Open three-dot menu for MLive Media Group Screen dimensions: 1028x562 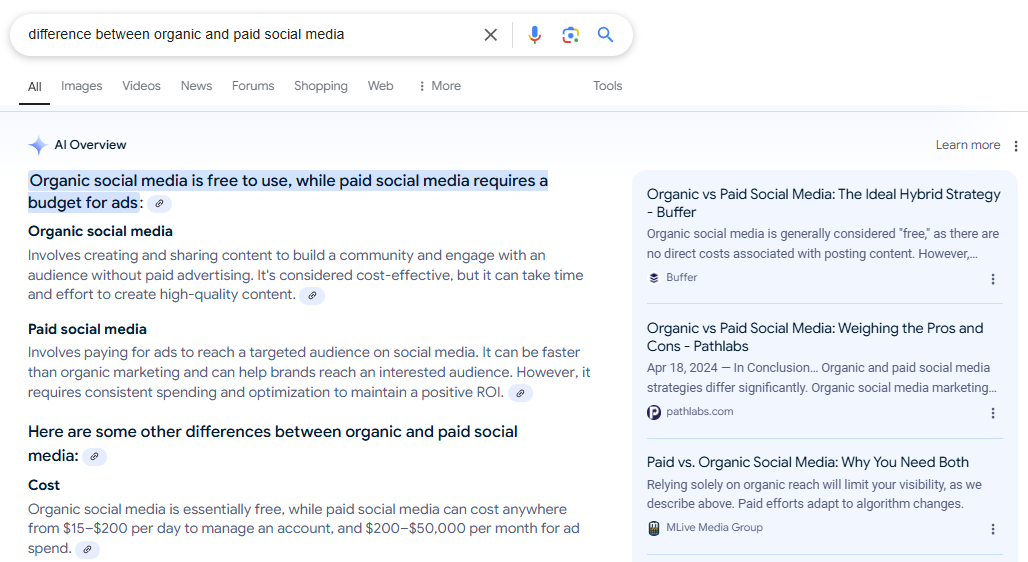coord(993,529)
